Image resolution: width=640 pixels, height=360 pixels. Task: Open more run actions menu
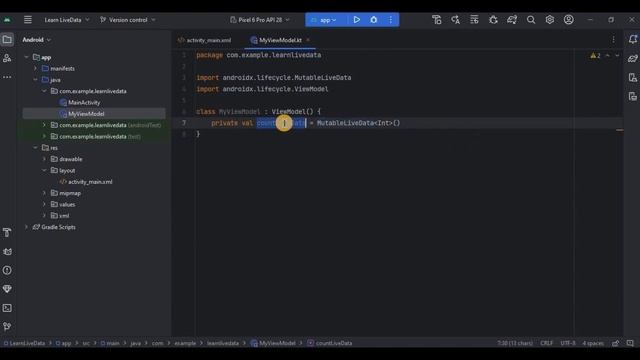pos(391,20)
